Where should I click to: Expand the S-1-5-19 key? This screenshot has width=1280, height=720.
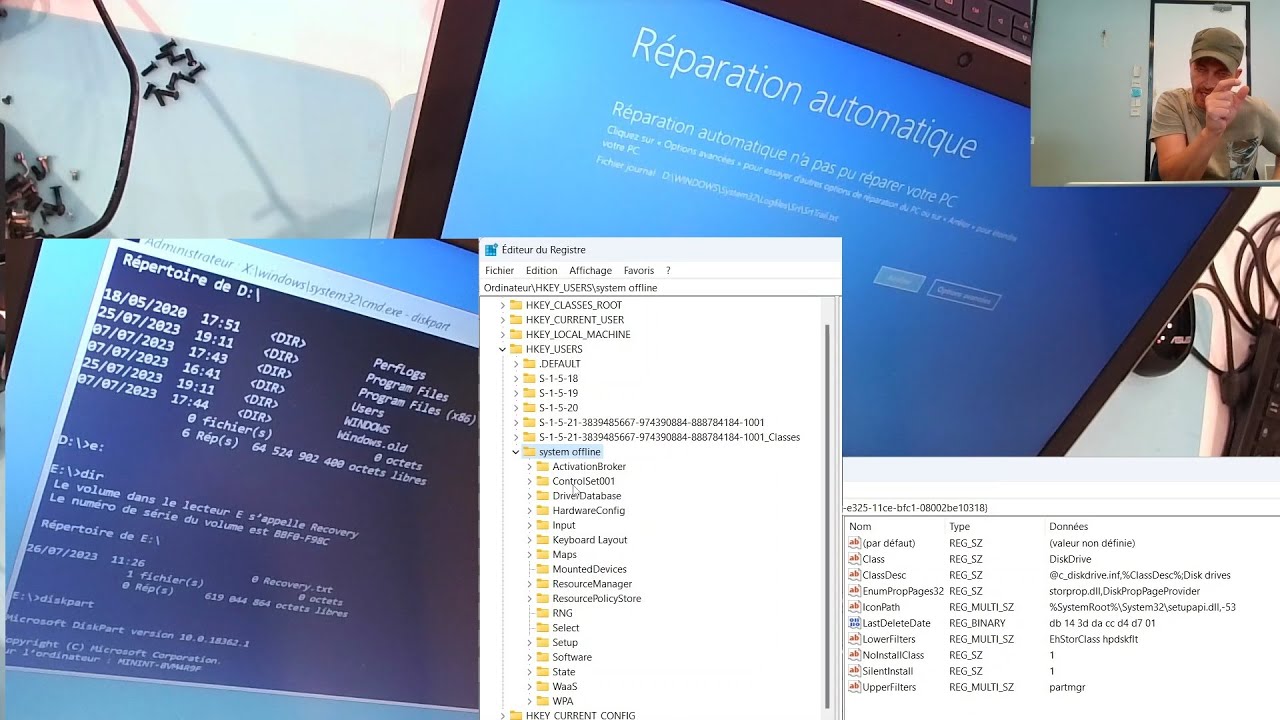[516, 393]
